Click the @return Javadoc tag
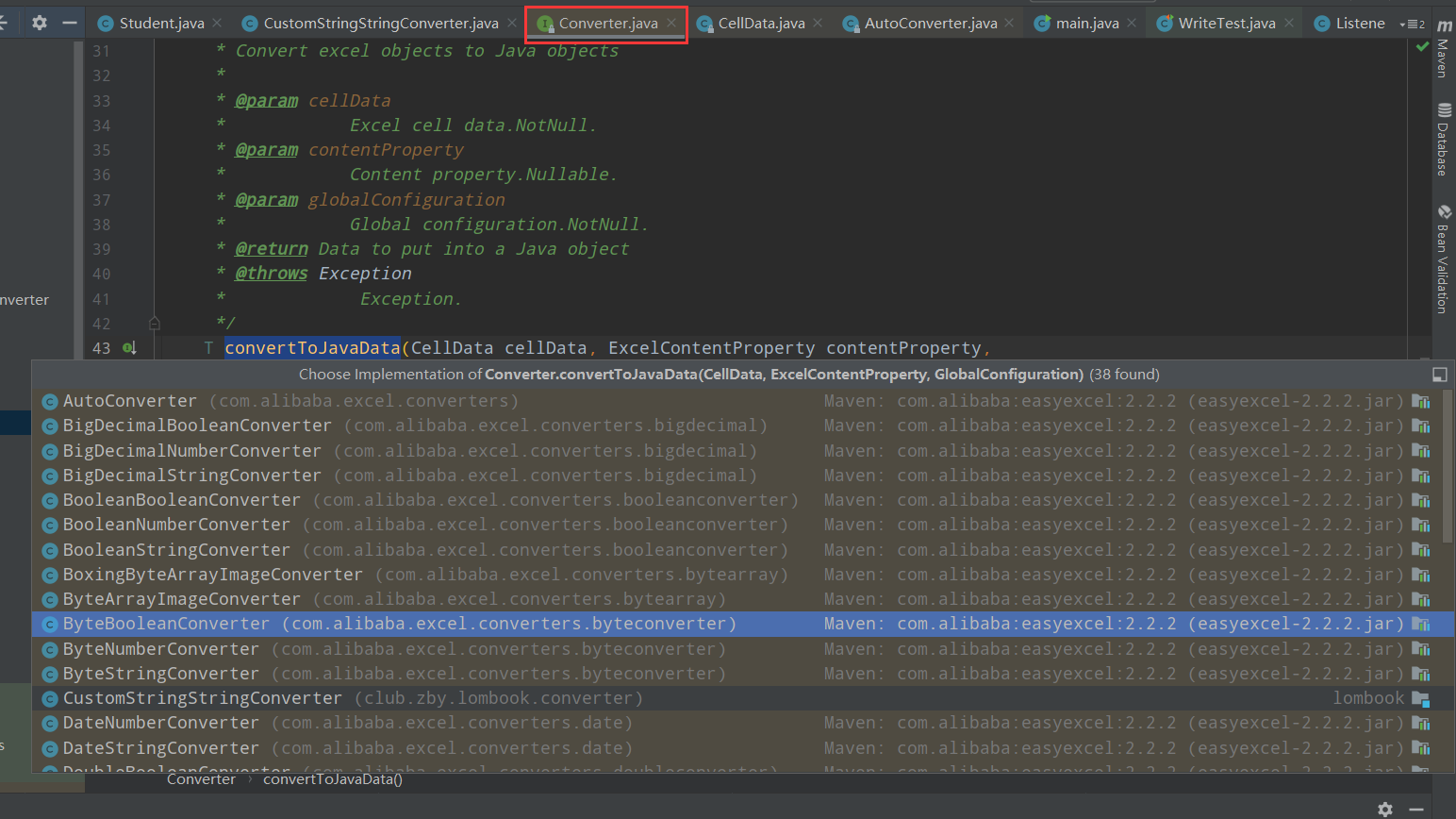Viewport: 1456px width, 819px height. (272, 249)
